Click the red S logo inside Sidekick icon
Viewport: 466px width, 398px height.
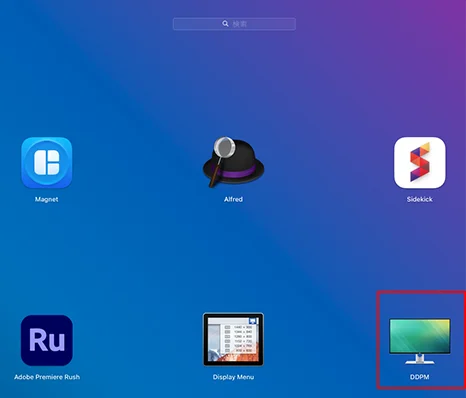(x=420, y=163)
